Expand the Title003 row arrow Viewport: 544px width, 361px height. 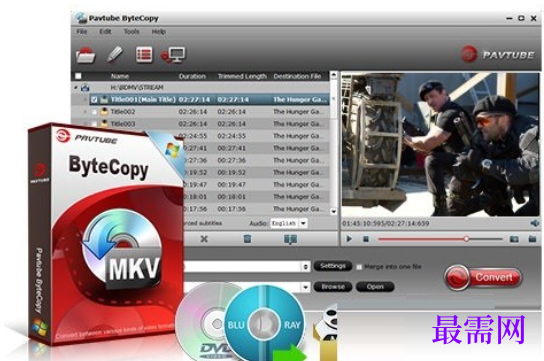tap(85, 124)
